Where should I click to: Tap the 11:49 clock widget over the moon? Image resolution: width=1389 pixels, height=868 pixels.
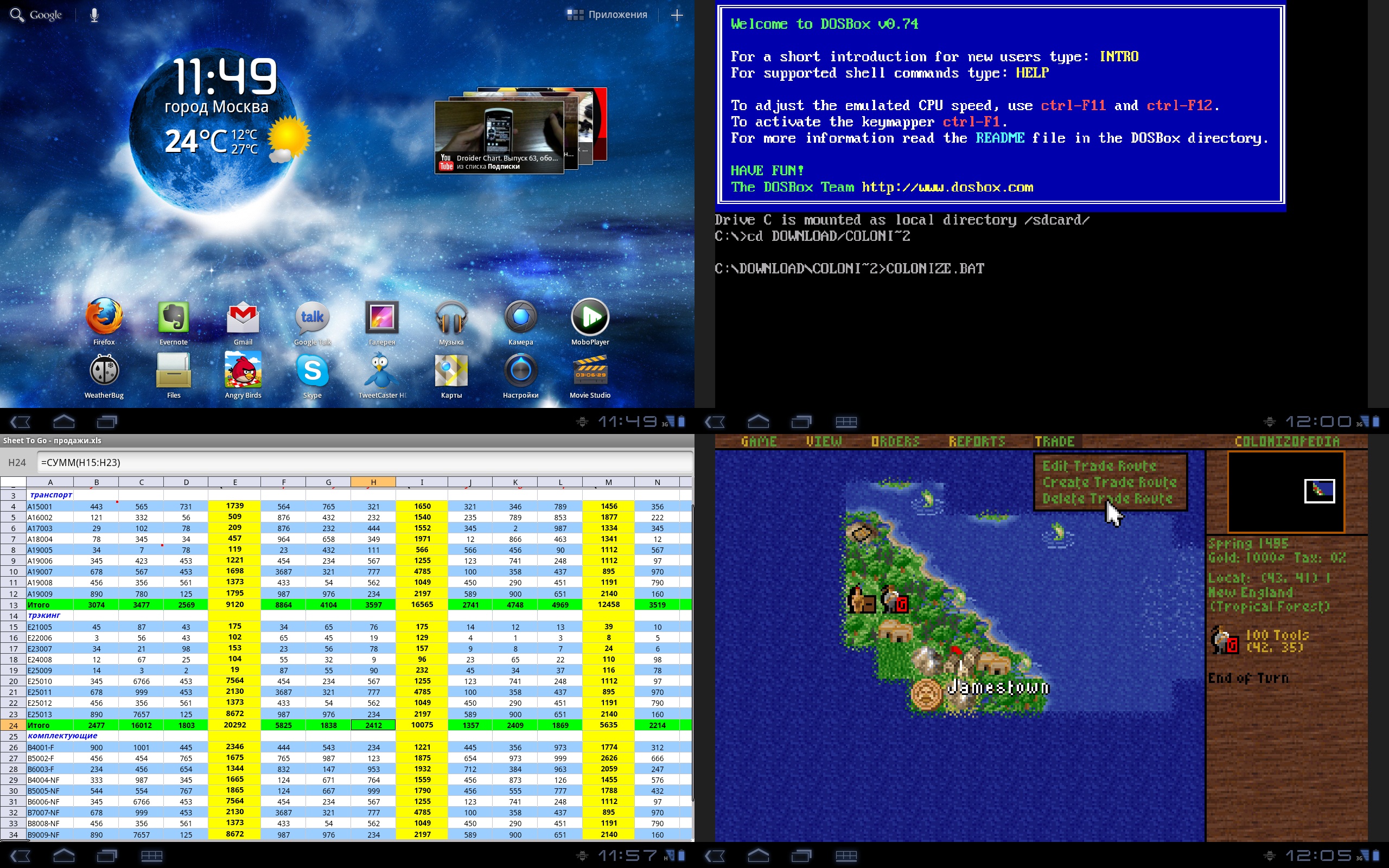[225, 76]
